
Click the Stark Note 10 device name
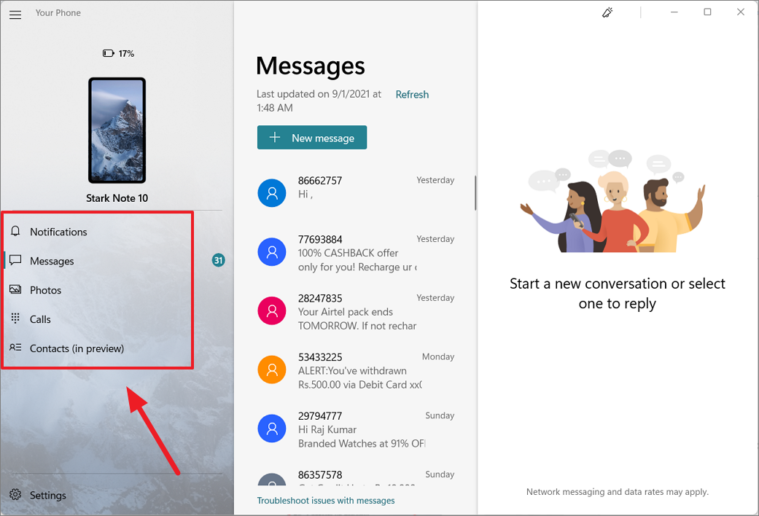pyautogui.click(x=117, y=198)
